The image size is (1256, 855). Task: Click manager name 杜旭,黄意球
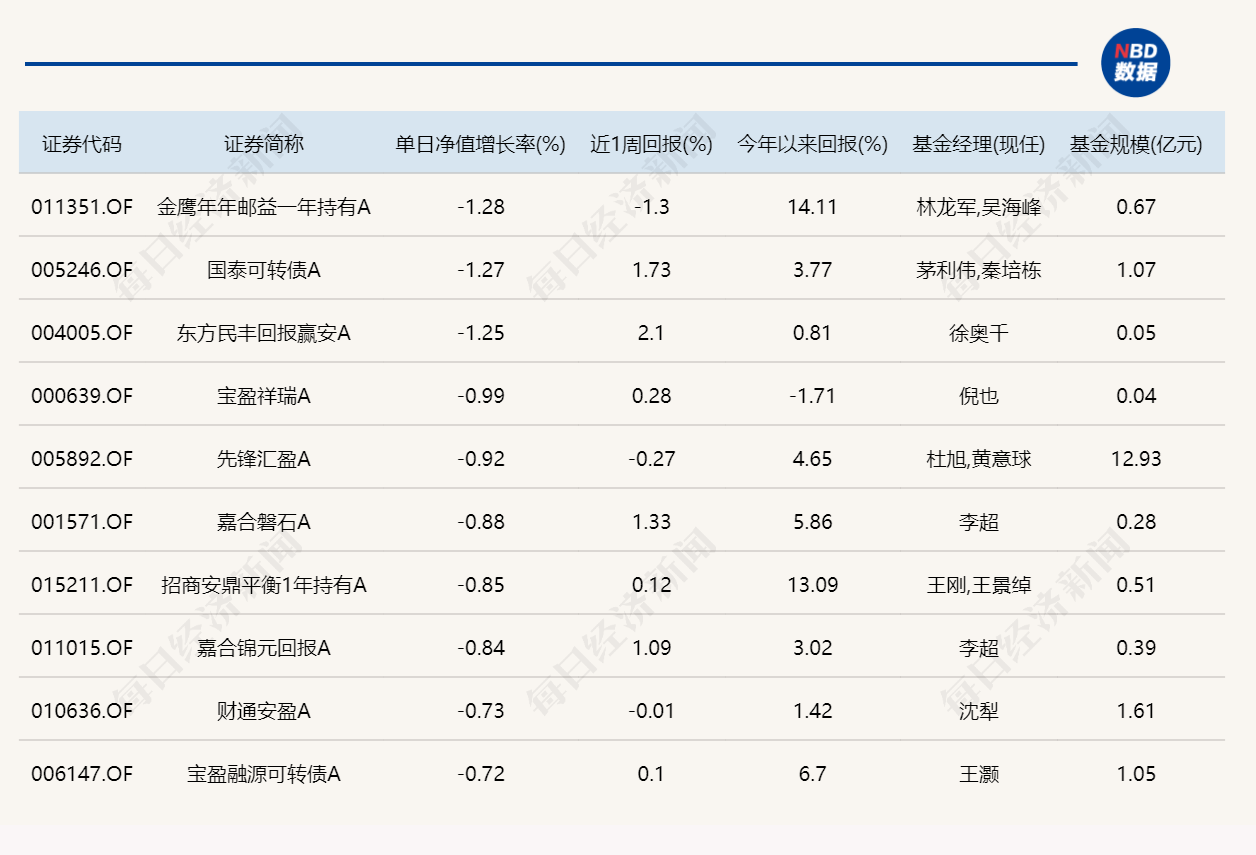pos(978,459)
